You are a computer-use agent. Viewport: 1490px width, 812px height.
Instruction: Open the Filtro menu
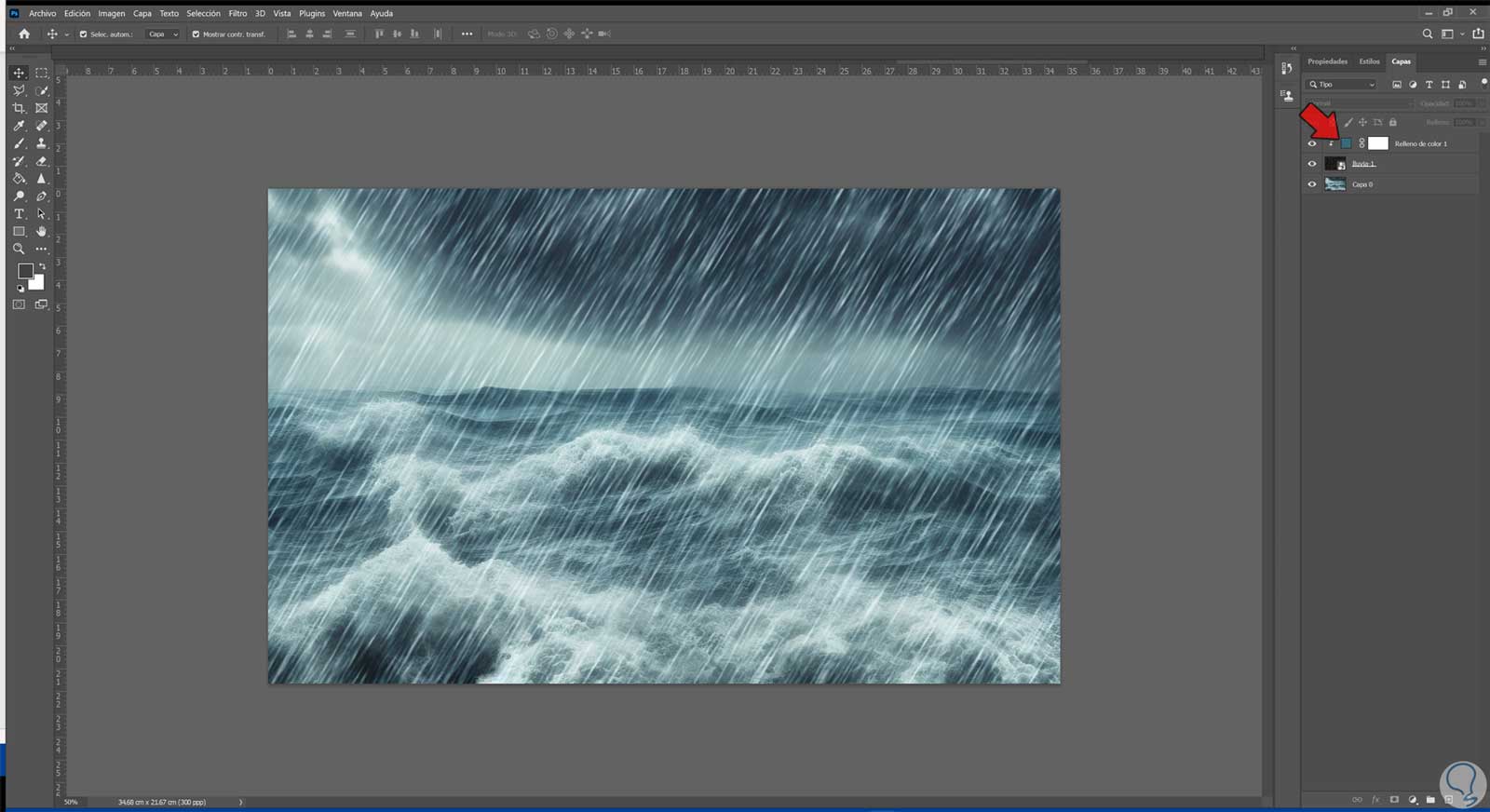(237, 14)
